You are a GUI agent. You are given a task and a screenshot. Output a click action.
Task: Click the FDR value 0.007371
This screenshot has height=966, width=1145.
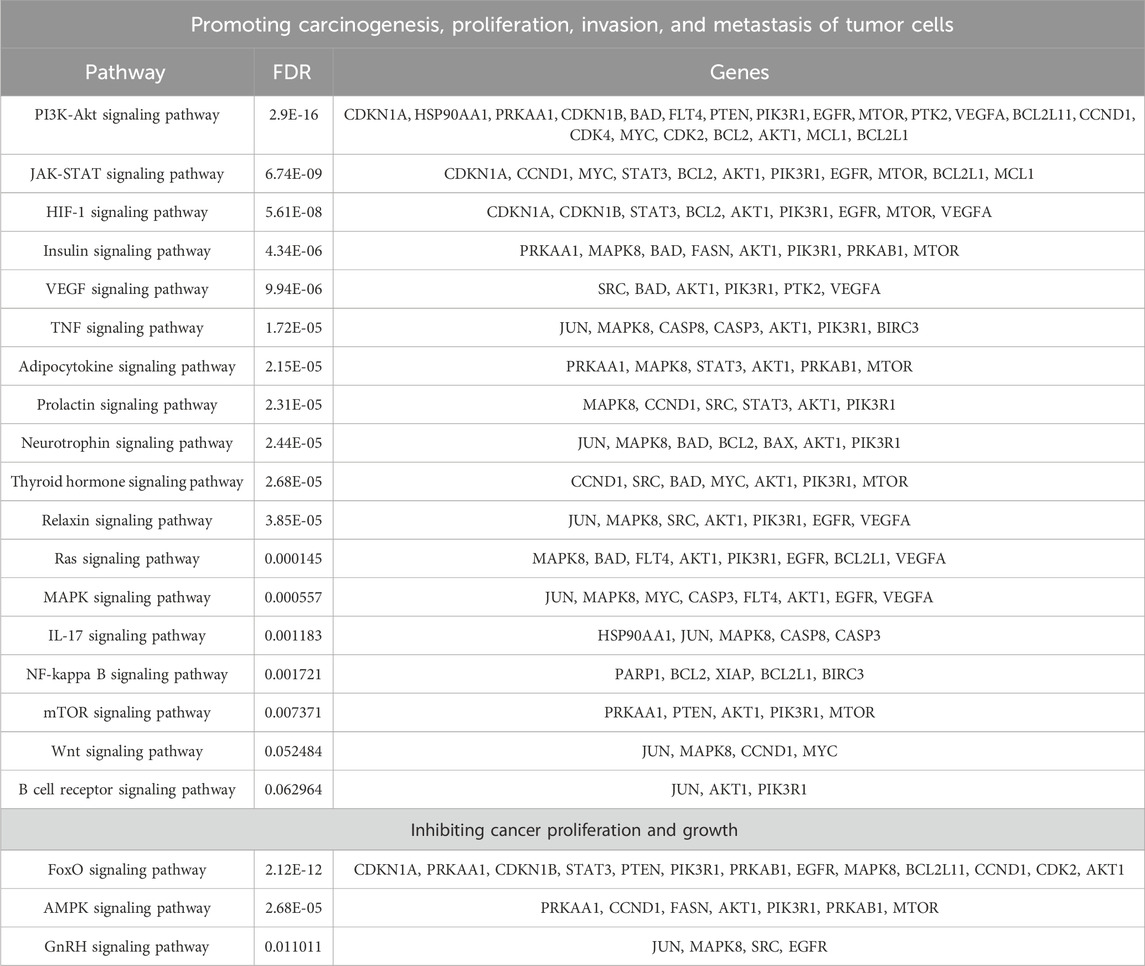(294, 713)
